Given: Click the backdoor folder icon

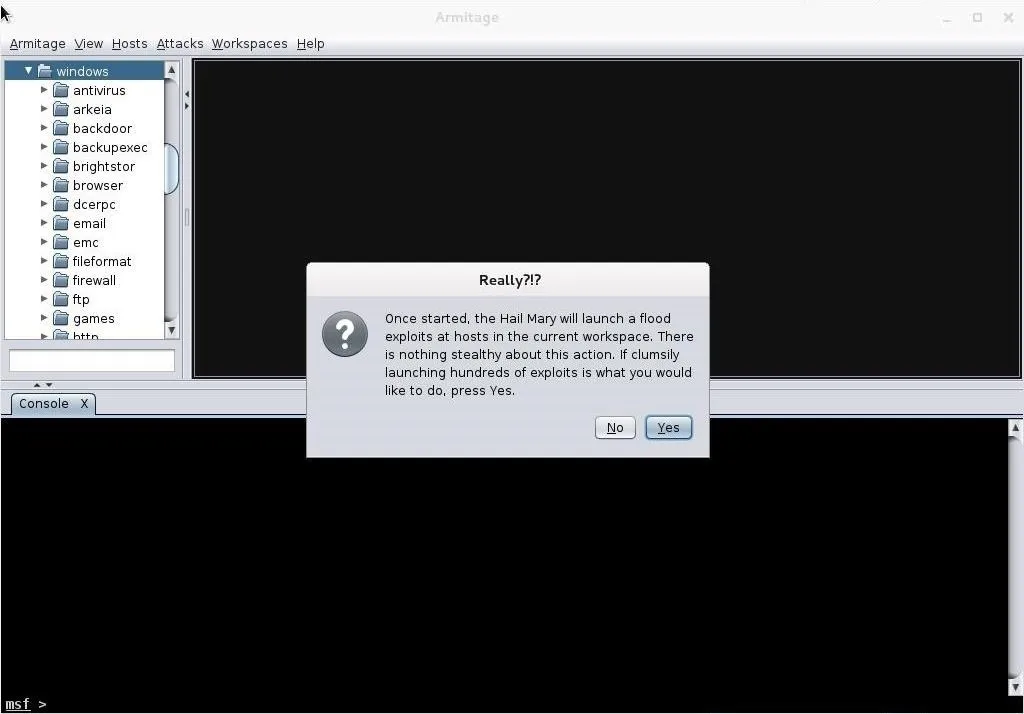Looking at the screenshot, I should coord(61,128).
